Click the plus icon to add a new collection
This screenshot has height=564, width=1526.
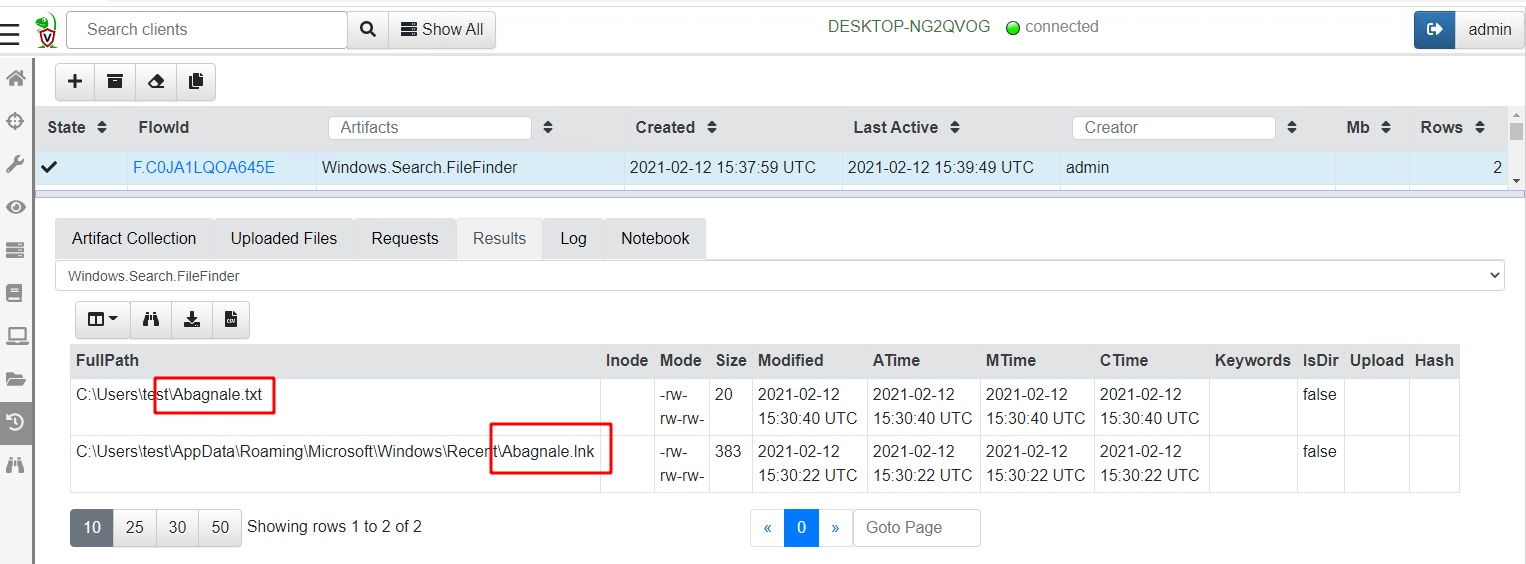point(75,82)
